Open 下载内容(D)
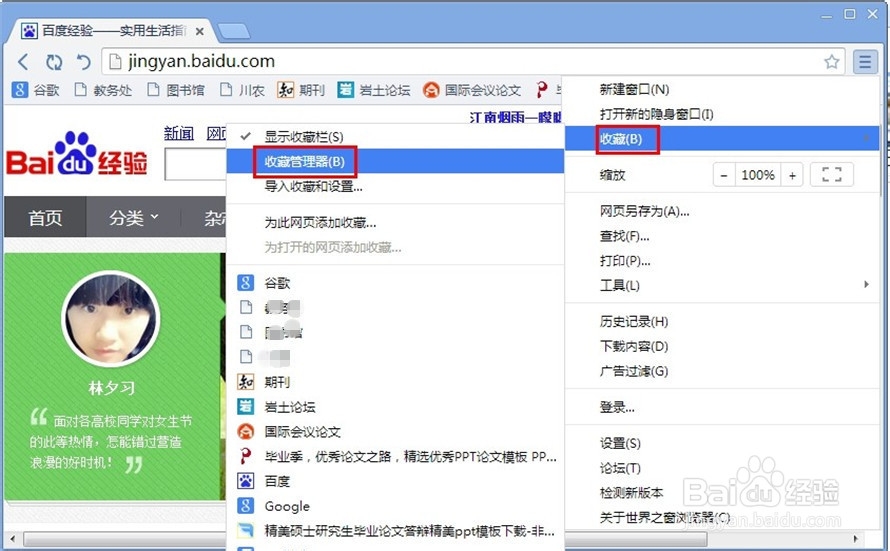 click(x=722, y=346)
